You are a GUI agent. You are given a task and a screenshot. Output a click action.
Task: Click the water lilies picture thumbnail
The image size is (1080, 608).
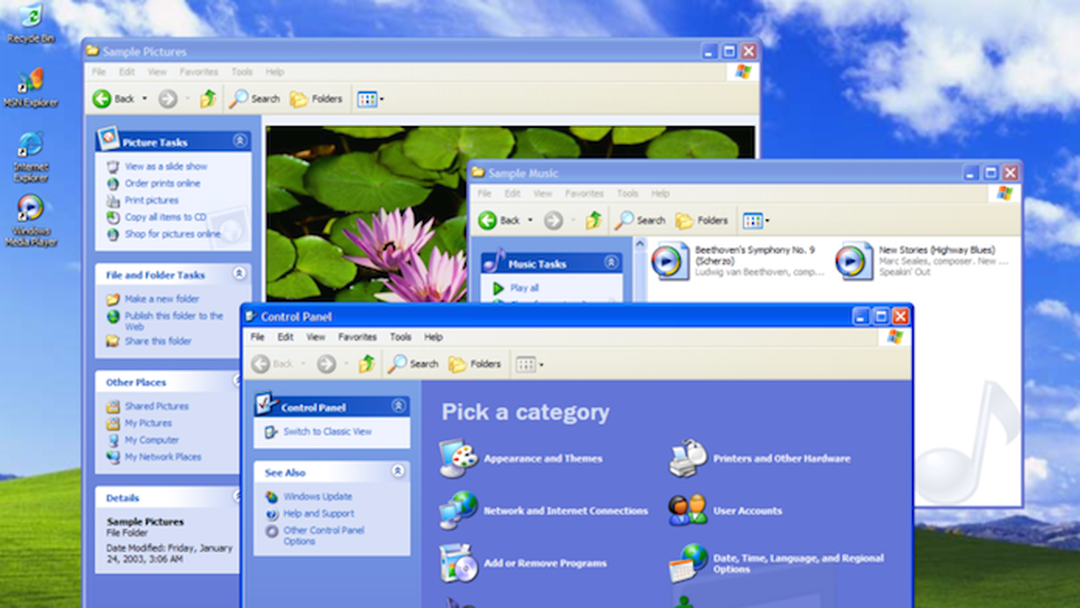point(366,213)
